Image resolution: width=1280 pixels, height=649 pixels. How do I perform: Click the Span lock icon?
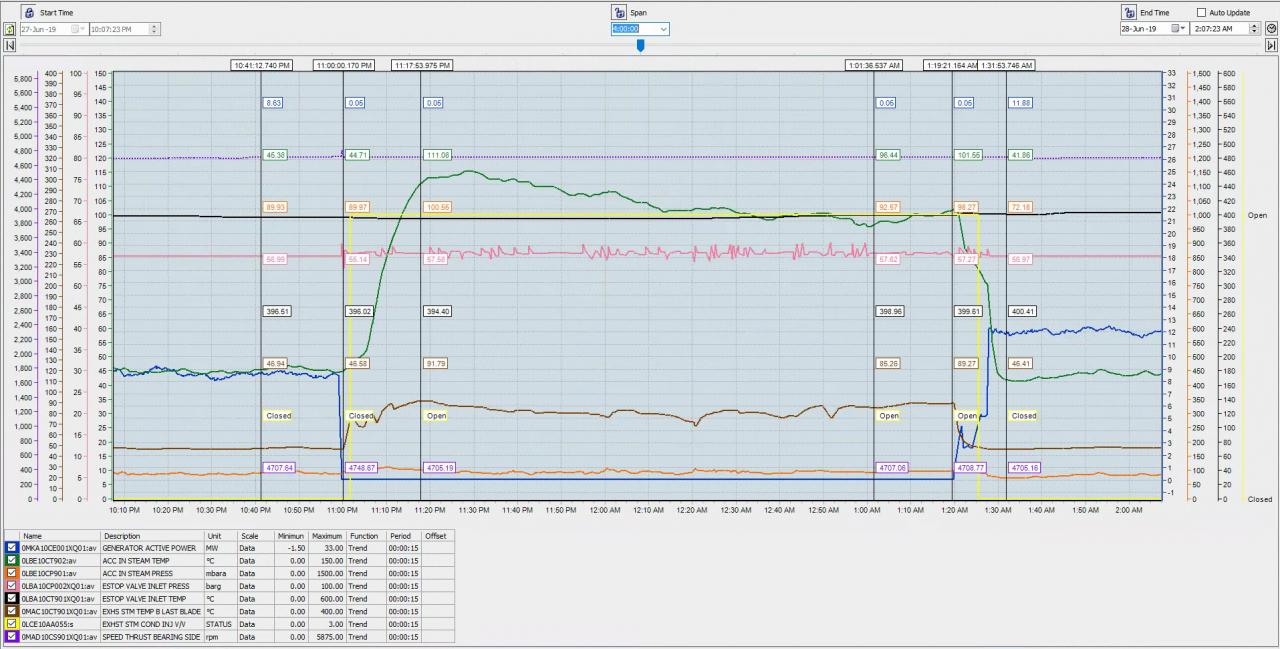620,12
